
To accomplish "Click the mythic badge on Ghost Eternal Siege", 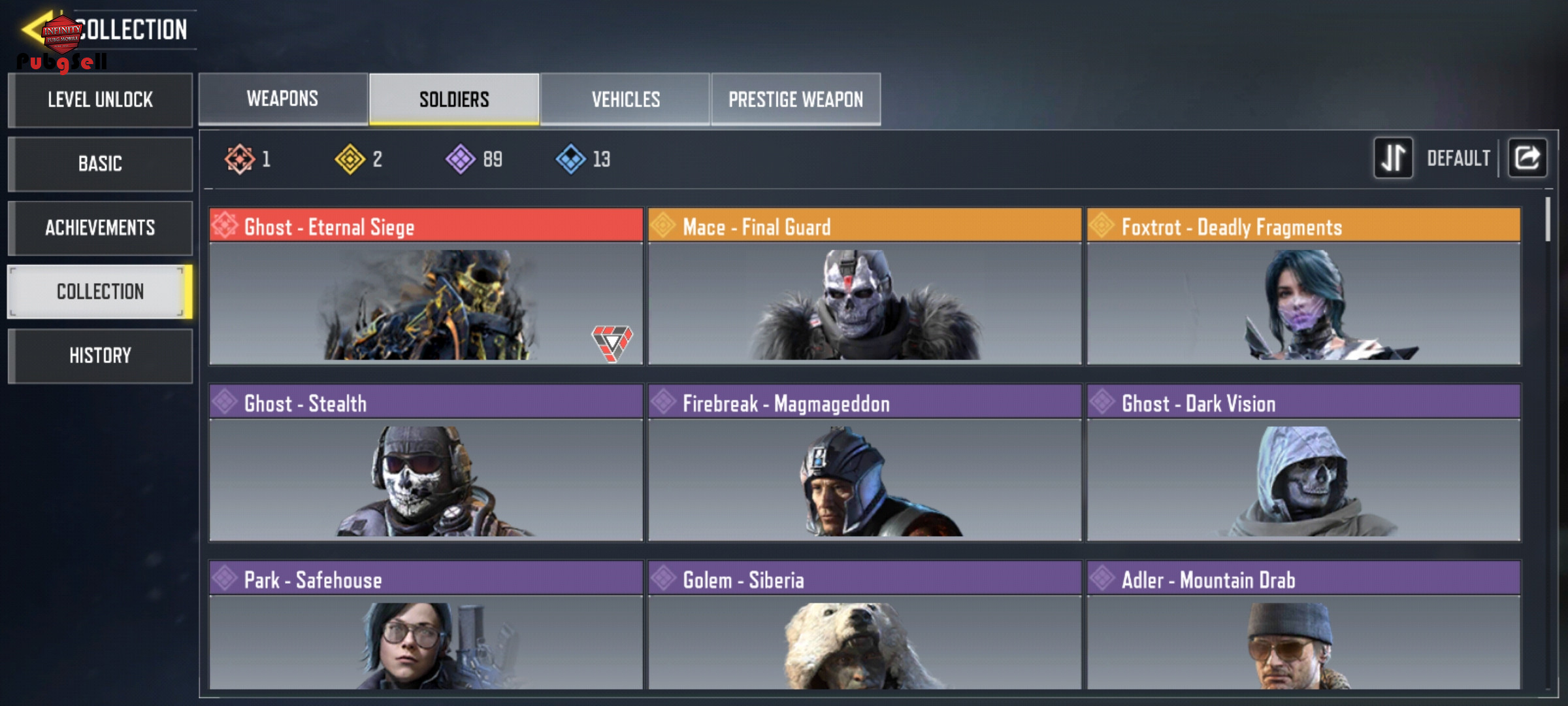I will pos(612,343).
